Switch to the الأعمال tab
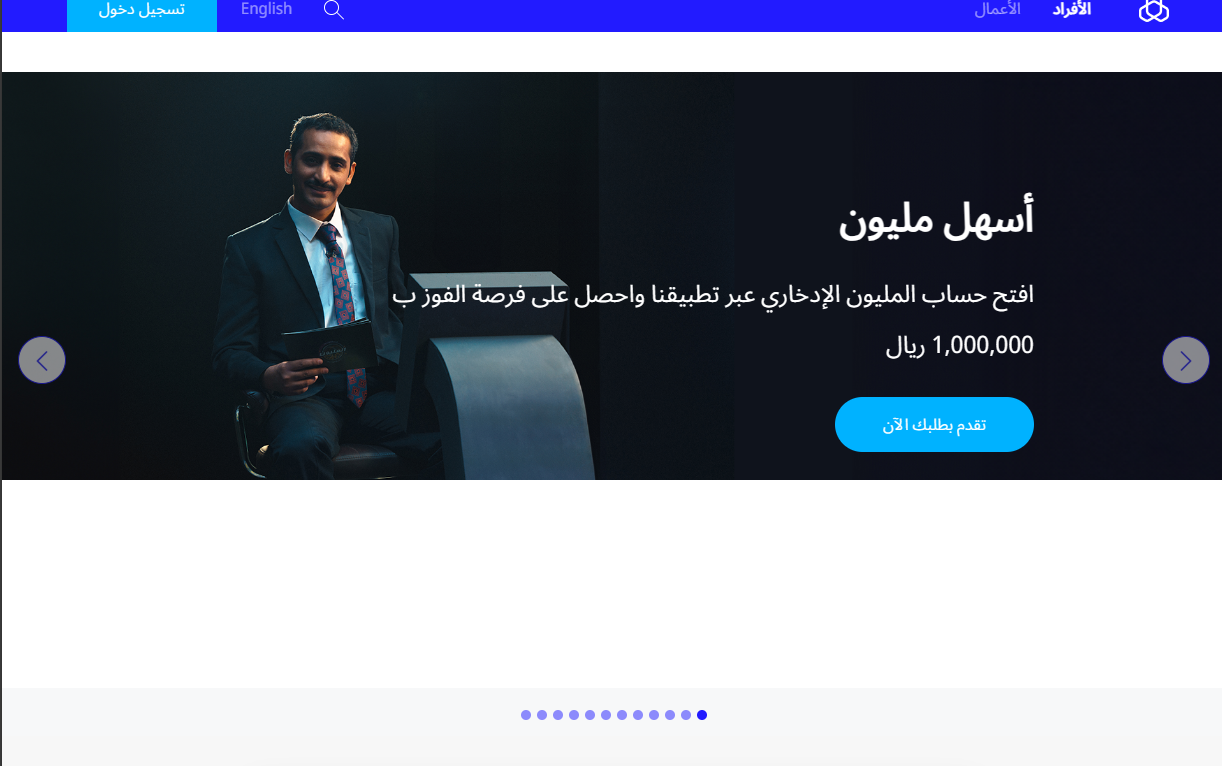This screenshot has height=766, width=1222. [998, 9]
